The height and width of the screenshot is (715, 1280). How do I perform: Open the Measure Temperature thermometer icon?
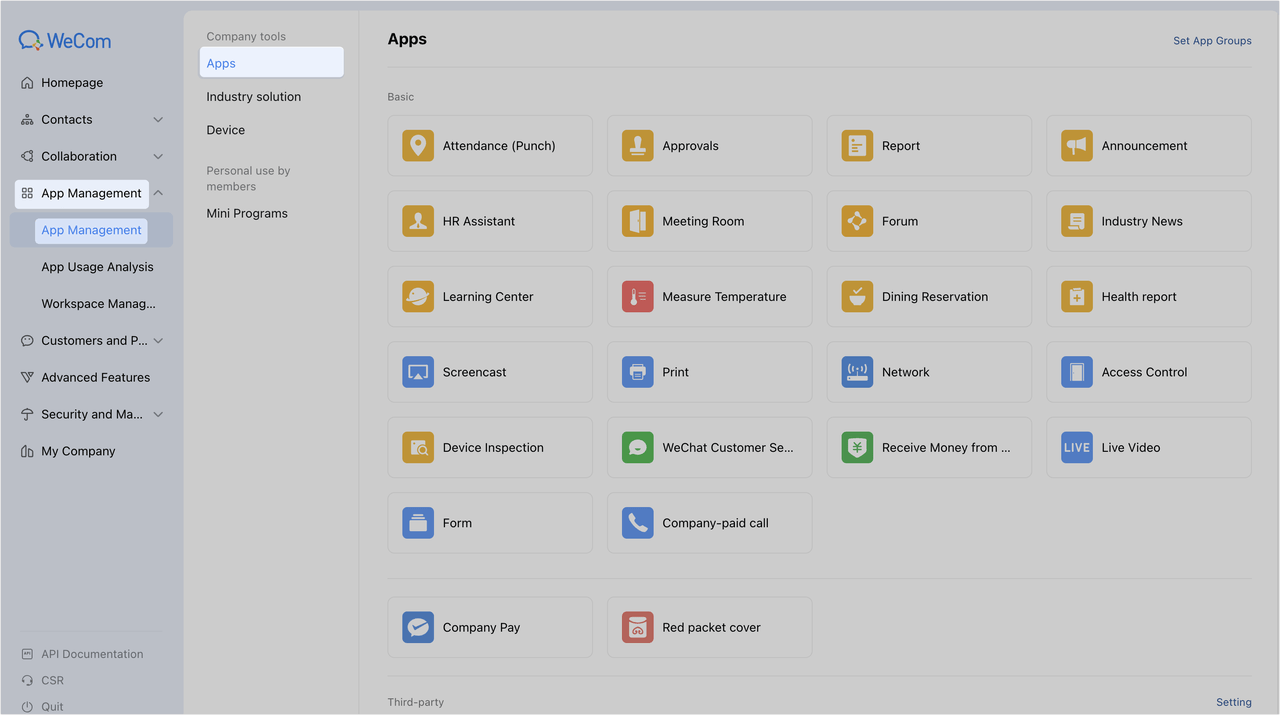(x=638, y=297)
